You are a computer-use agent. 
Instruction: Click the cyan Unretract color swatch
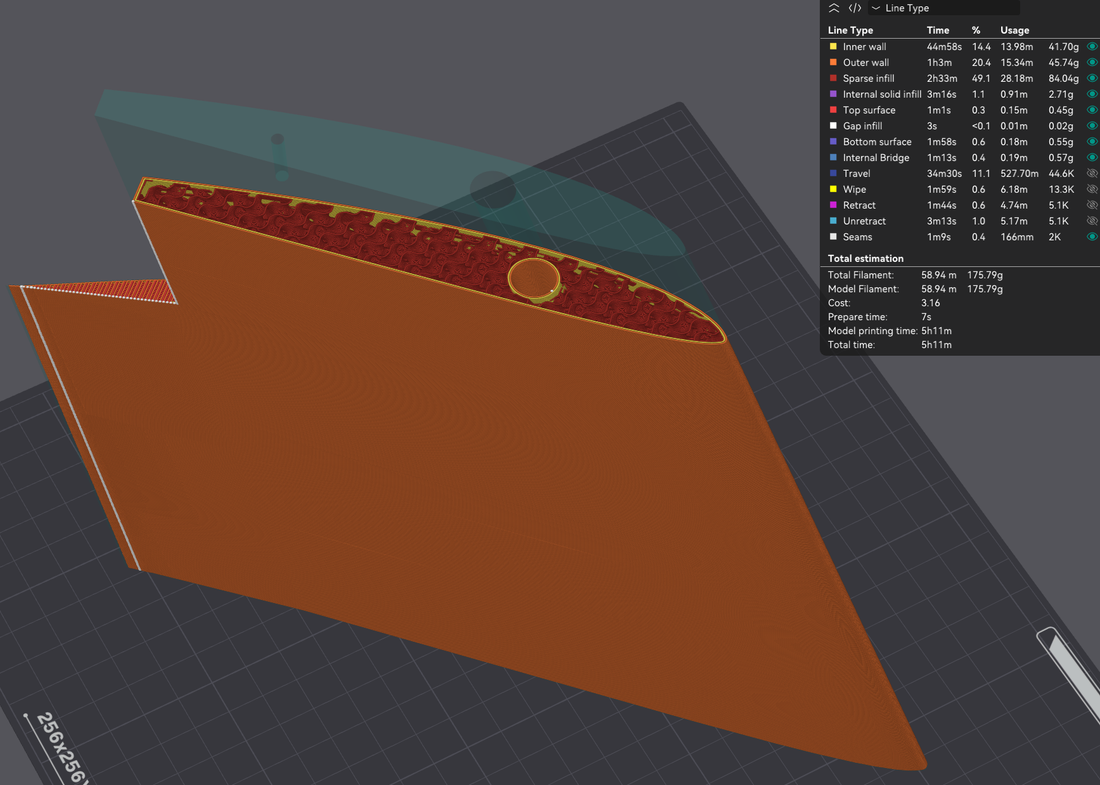[833, 221]
